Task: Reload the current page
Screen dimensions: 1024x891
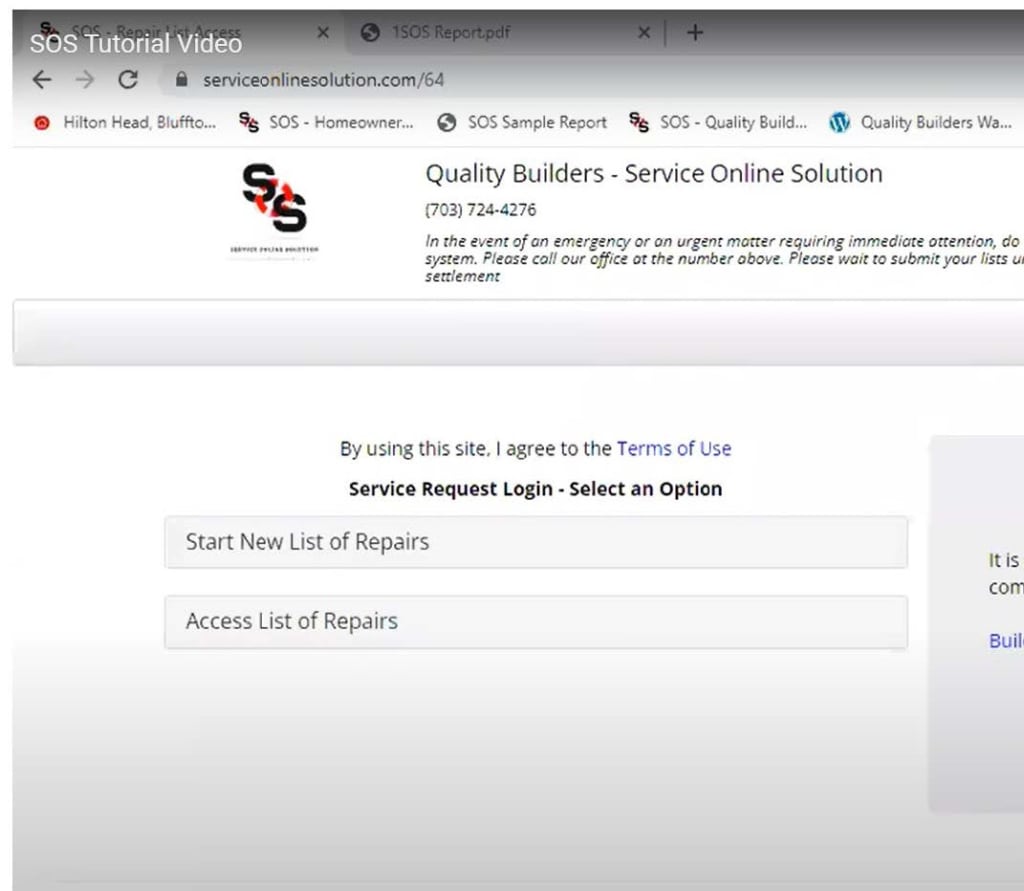Action: [x=128, y=80]
